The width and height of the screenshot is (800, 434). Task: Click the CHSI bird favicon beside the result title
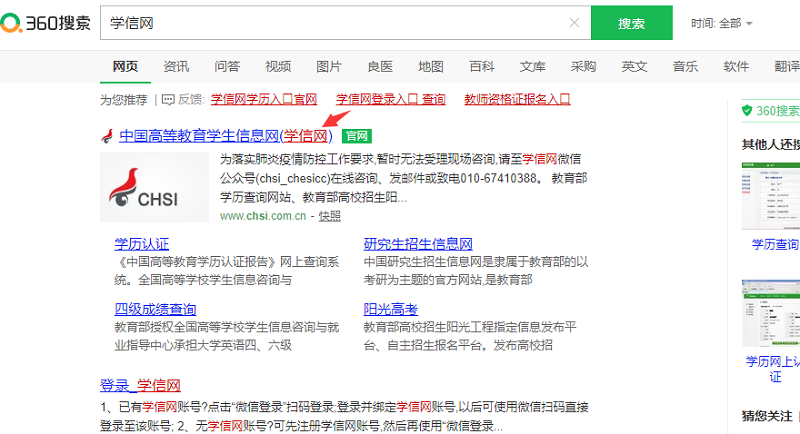107,136
